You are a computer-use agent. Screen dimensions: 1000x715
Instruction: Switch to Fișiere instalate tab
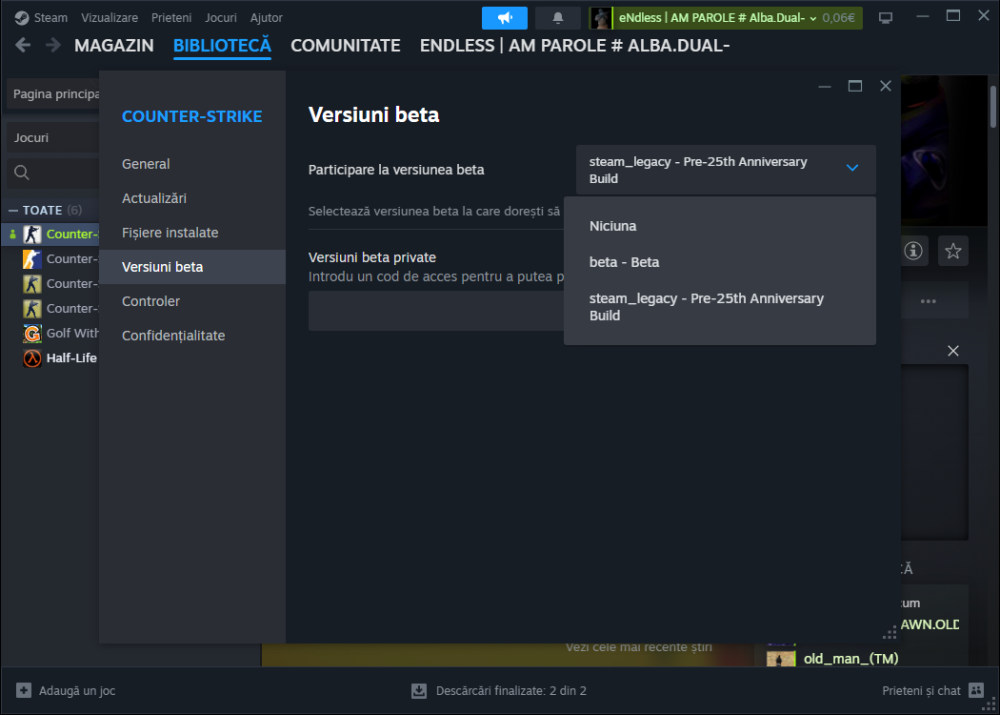(170, 233)
